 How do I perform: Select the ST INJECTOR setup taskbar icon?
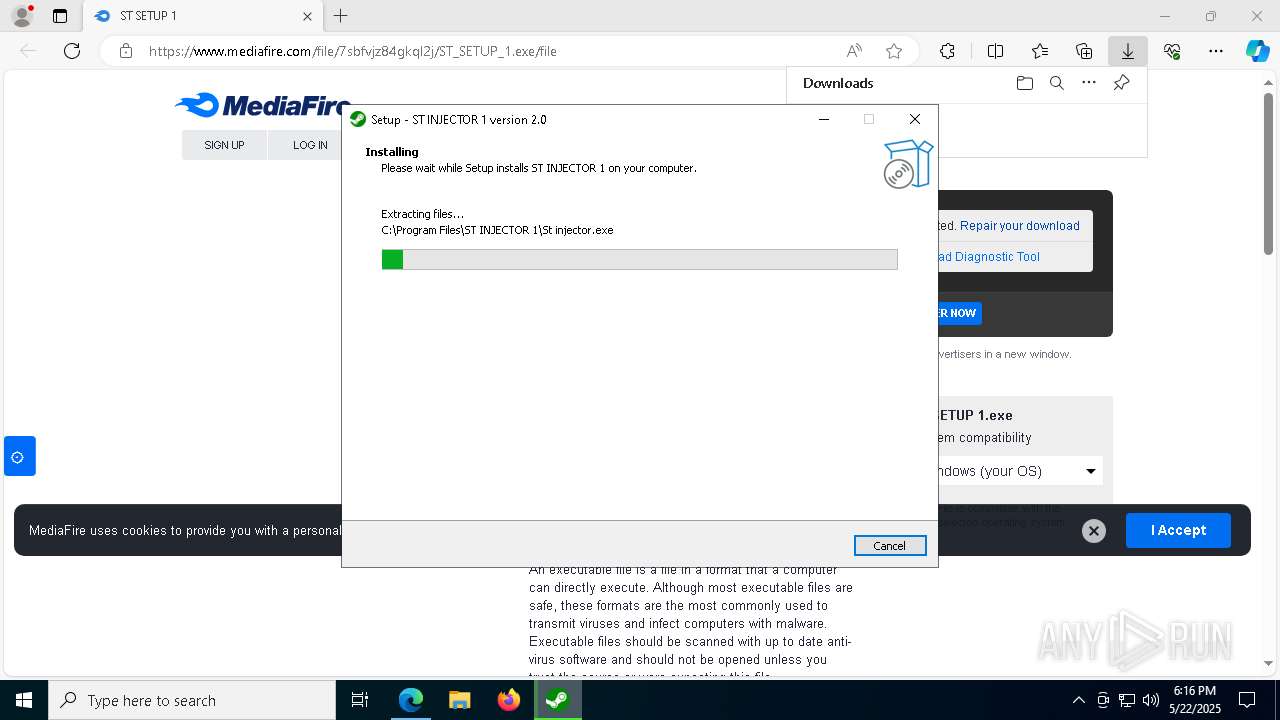coord(557,700)
